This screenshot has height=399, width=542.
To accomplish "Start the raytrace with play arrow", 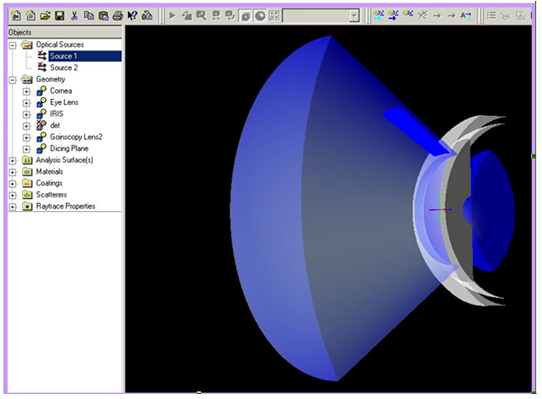I will click(x=172, y=16).
